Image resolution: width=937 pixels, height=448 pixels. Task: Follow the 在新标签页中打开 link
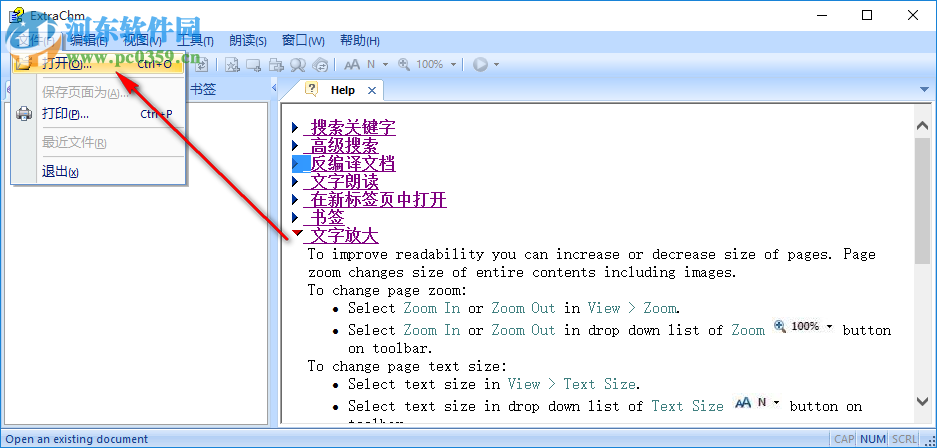(x=375, y=199)
